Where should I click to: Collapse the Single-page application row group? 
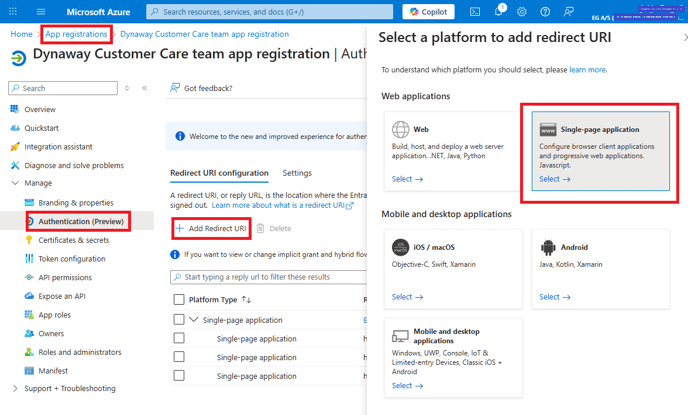coord(194,320)
